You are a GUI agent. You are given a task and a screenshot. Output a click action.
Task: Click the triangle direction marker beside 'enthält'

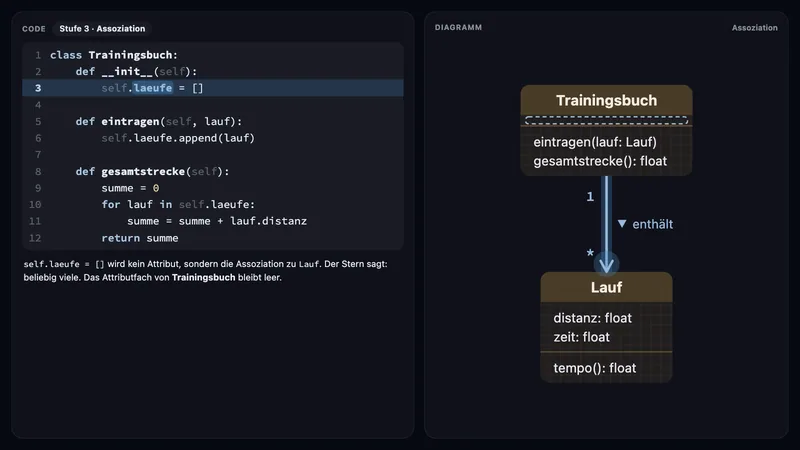pos(622,223)
